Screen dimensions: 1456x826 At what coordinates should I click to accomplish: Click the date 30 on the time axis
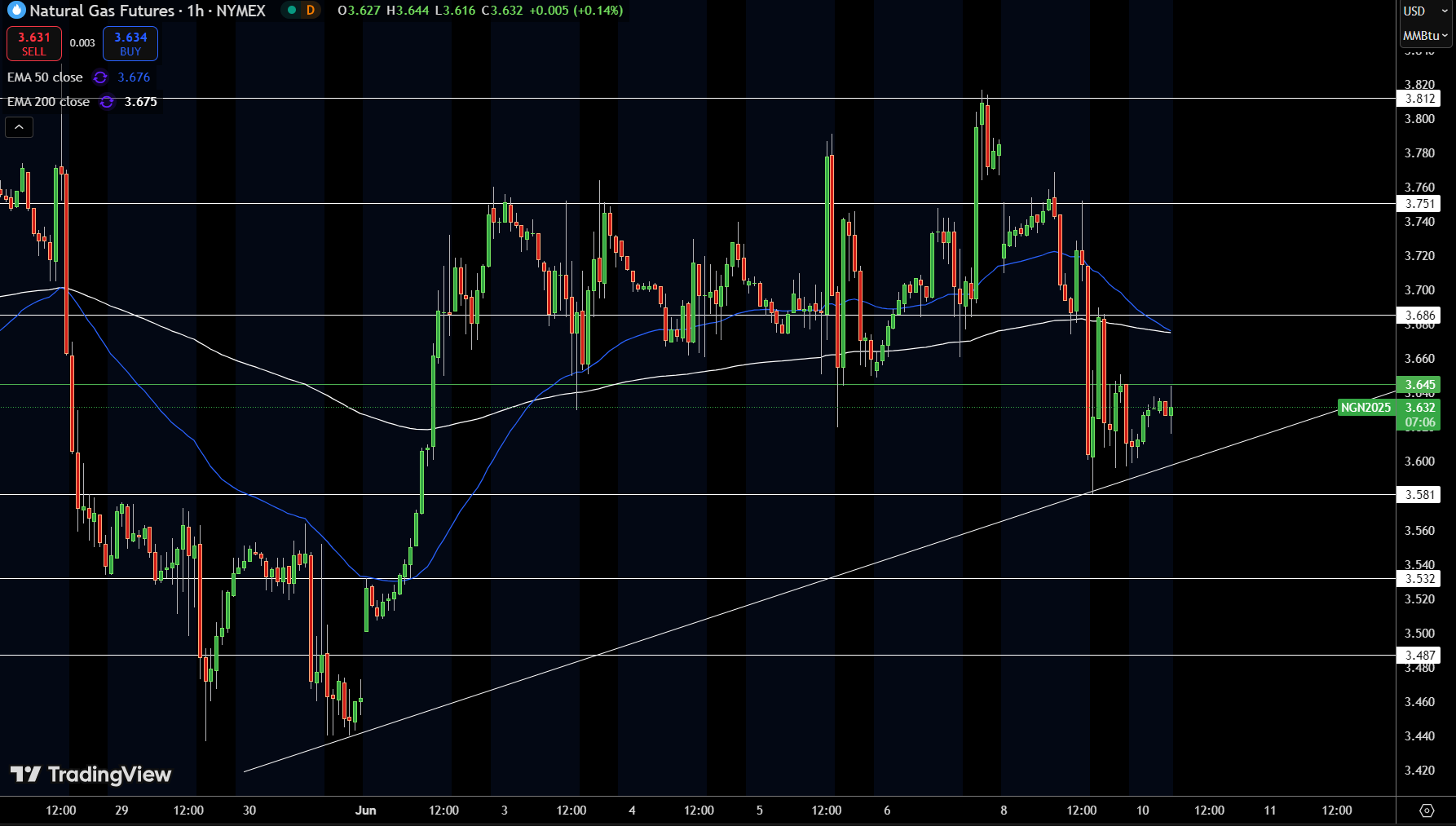[249, 811]
